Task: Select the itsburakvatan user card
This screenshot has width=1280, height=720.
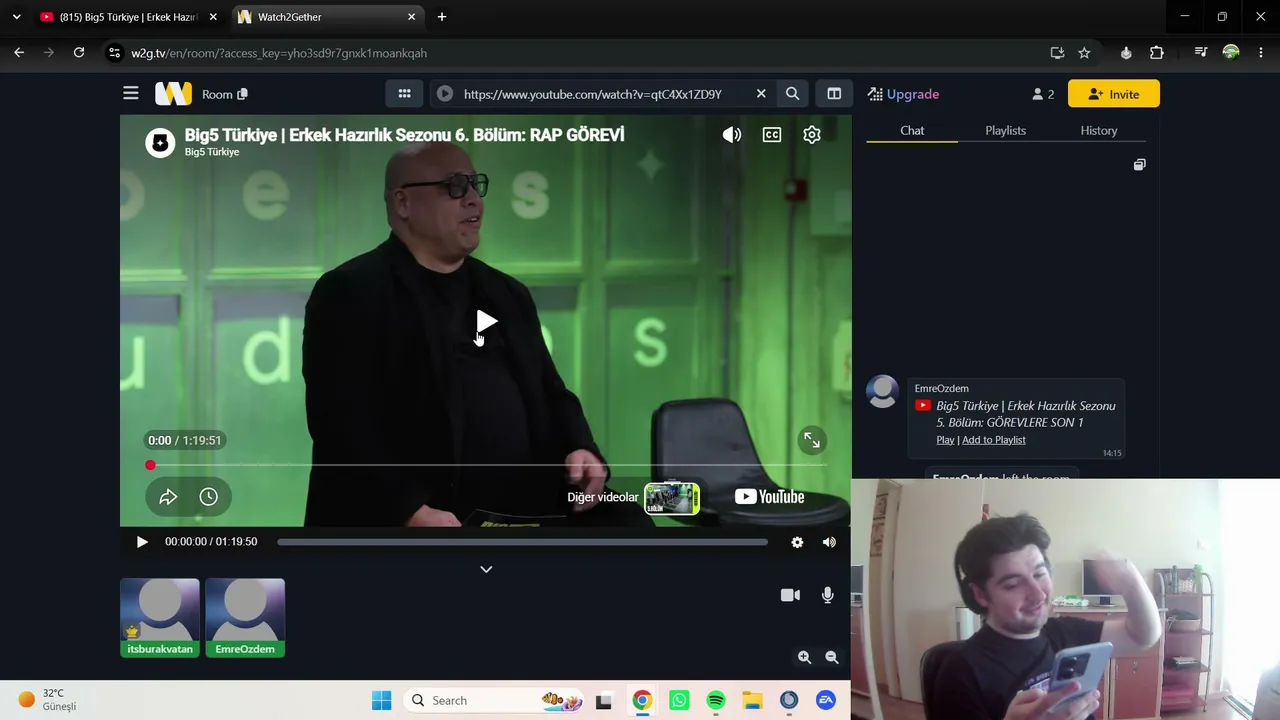Action: (160, 618)
